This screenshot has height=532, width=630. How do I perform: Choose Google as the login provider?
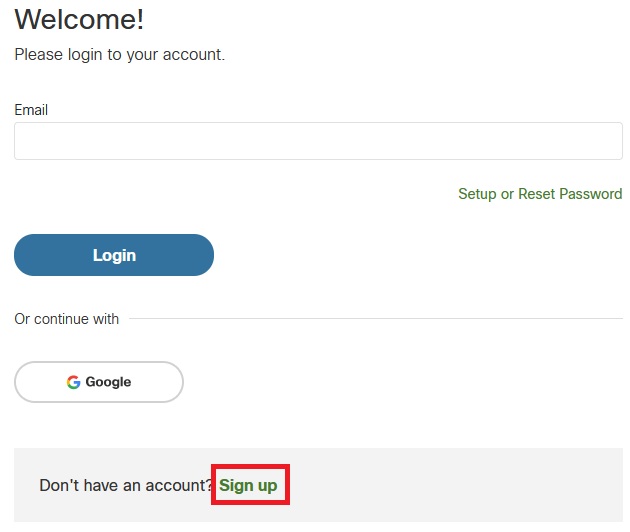[99, 382]
